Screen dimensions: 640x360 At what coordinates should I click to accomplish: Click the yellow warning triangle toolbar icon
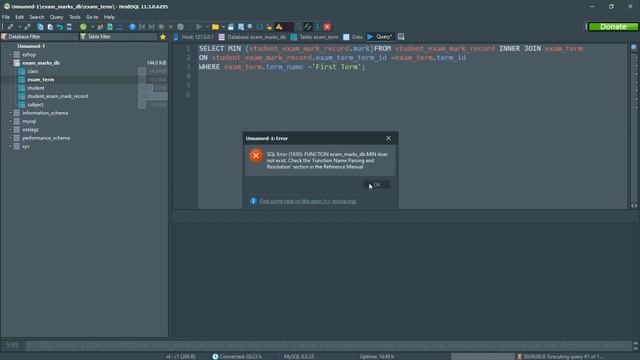point(279,27)
